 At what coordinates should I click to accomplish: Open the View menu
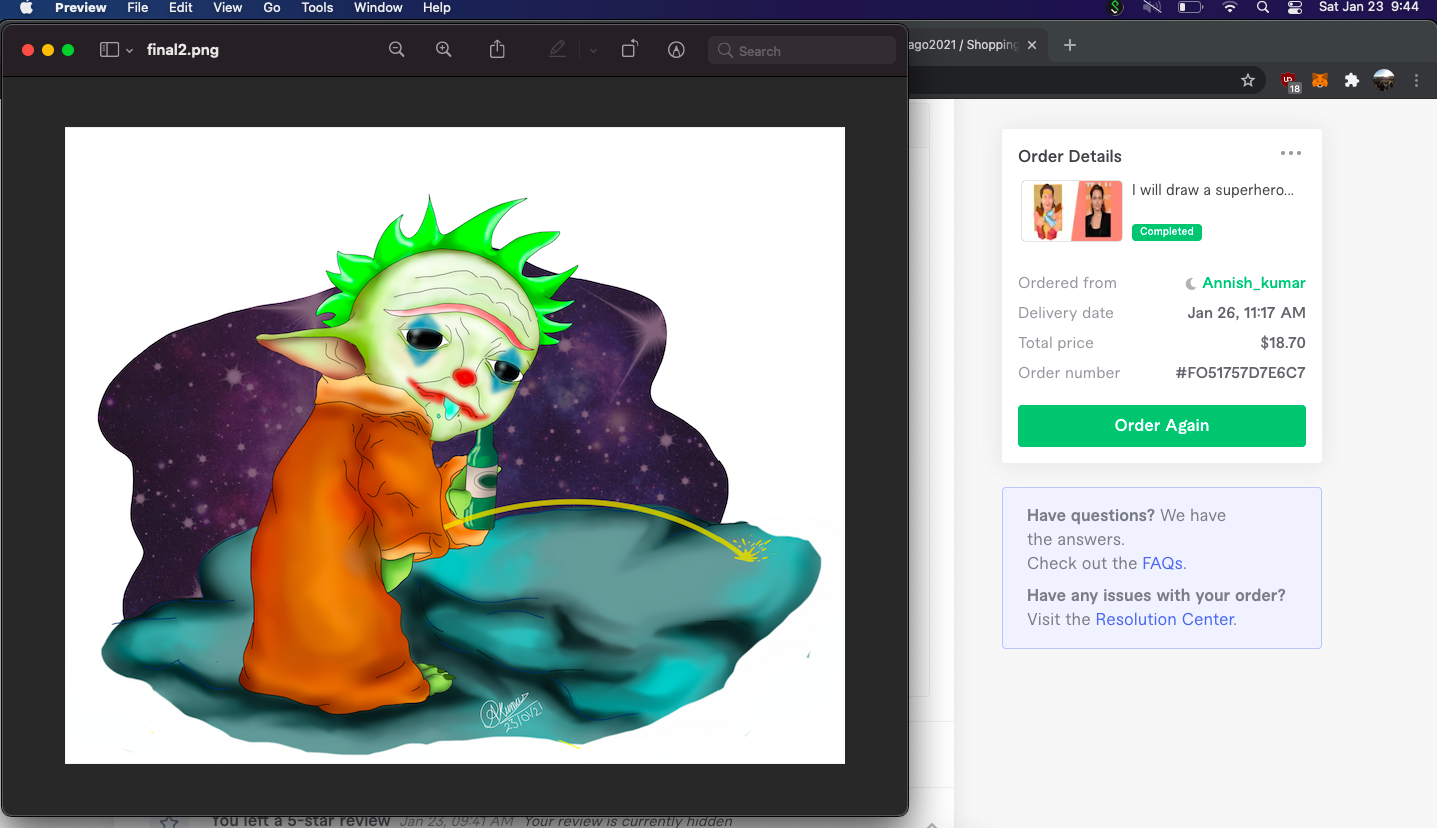tap(228, 7)
